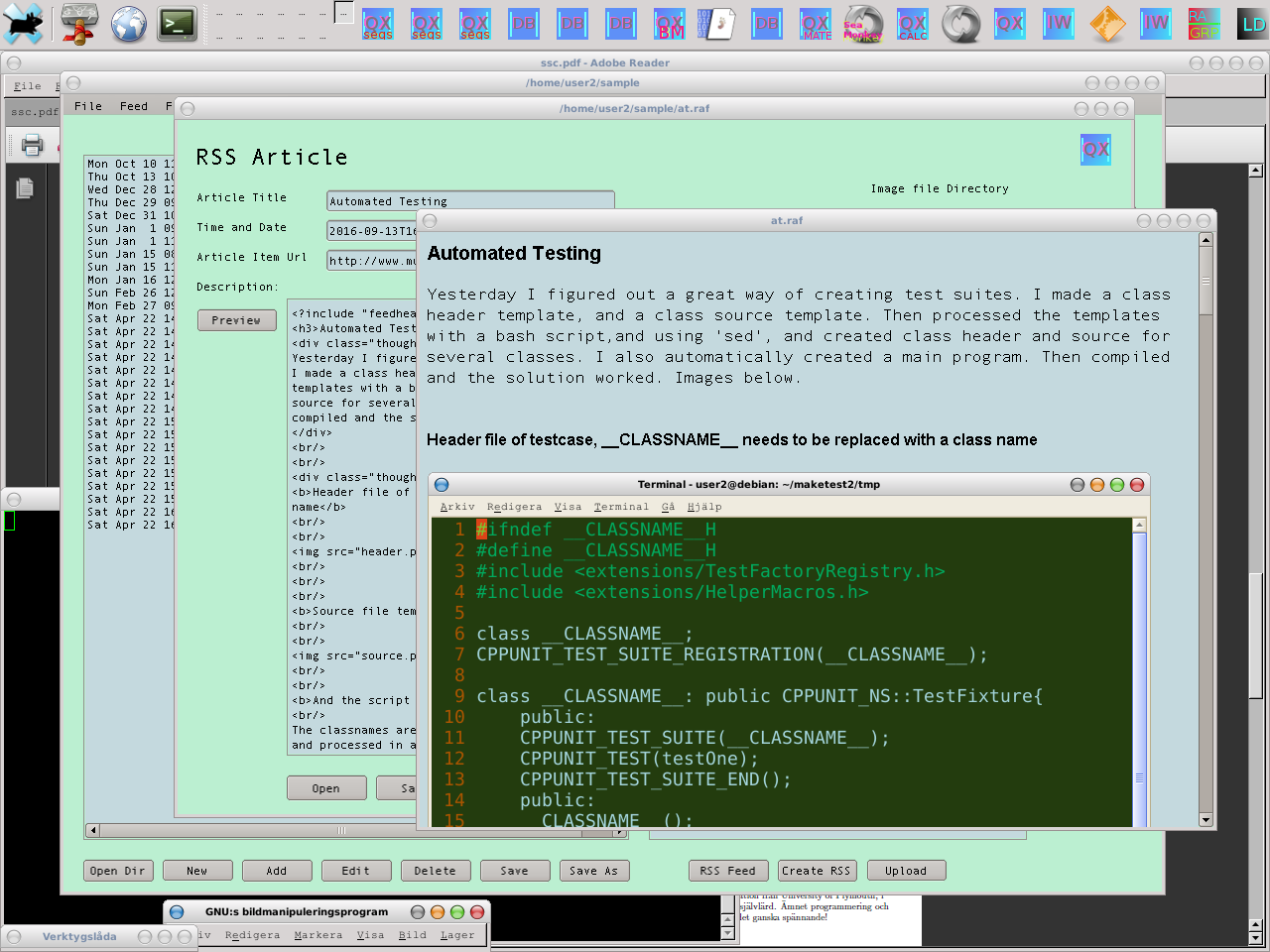Click the at.raf preview scrollbar down arrow
The image size is (1270, 952).
[x=1206, y=820]
